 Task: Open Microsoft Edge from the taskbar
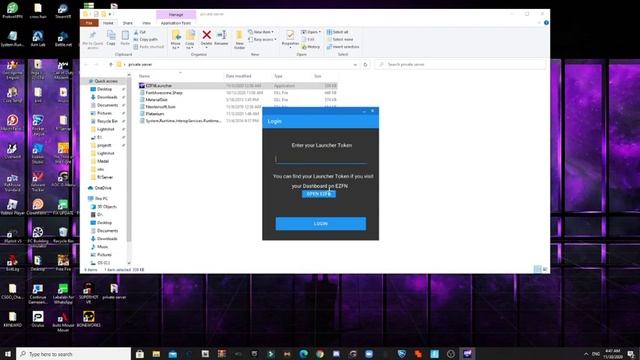click(303, 354)
